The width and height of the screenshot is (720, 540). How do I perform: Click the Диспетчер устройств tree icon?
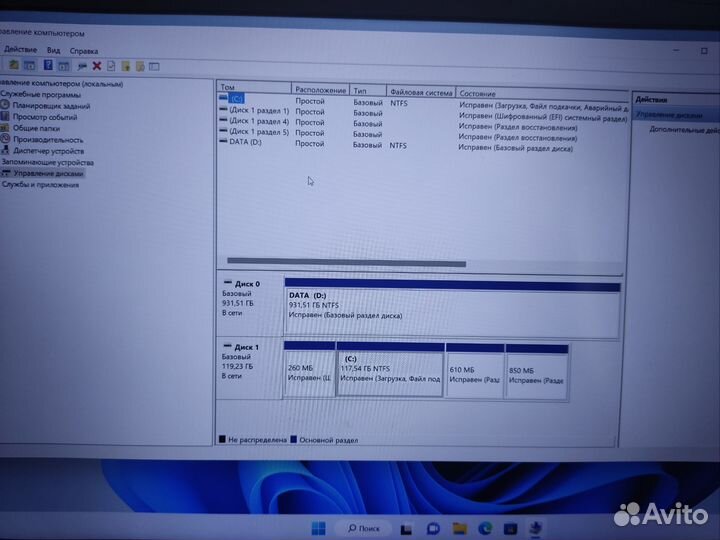5,150
